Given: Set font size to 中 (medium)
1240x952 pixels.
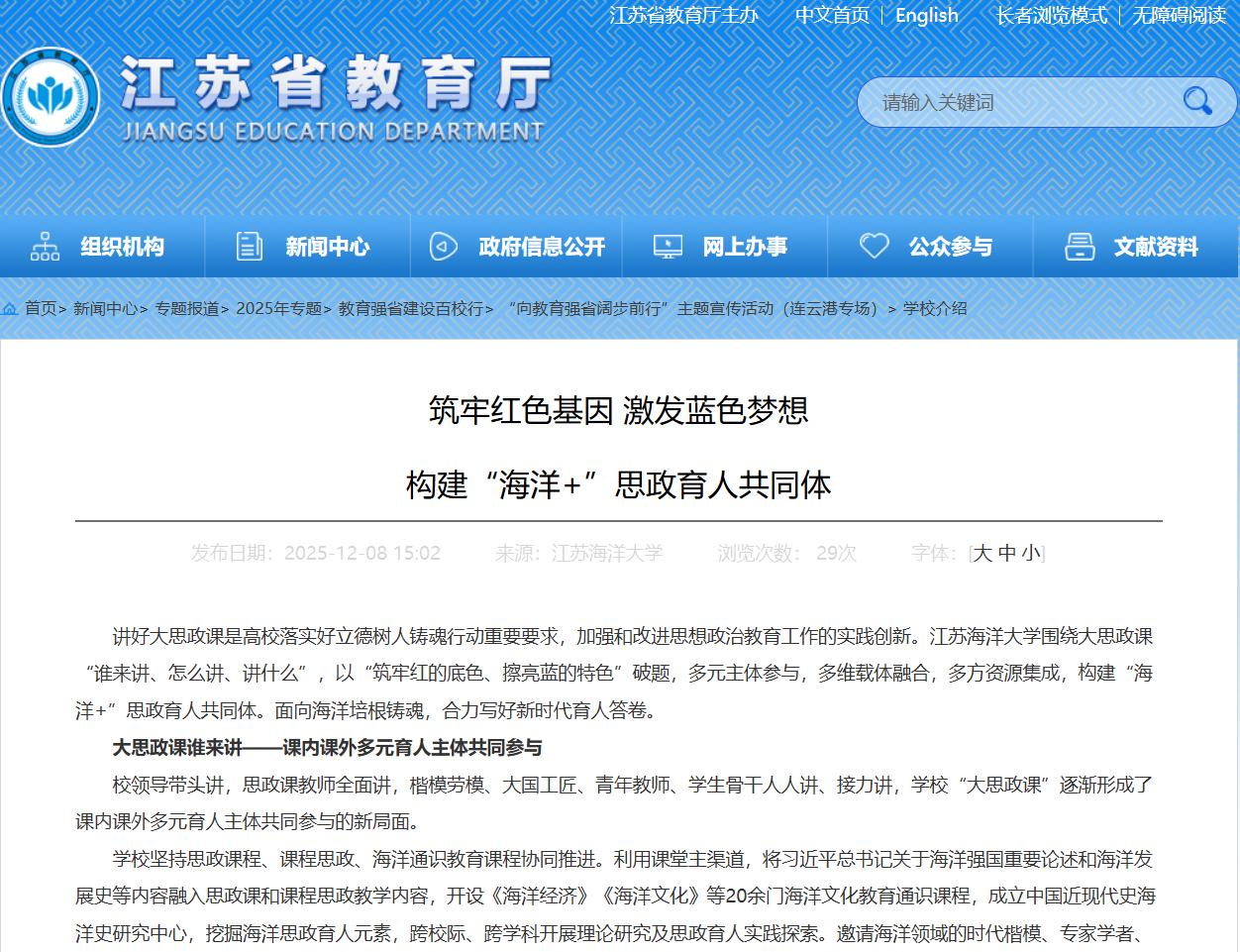Looking at the screenshot, I should (1007, 553).
